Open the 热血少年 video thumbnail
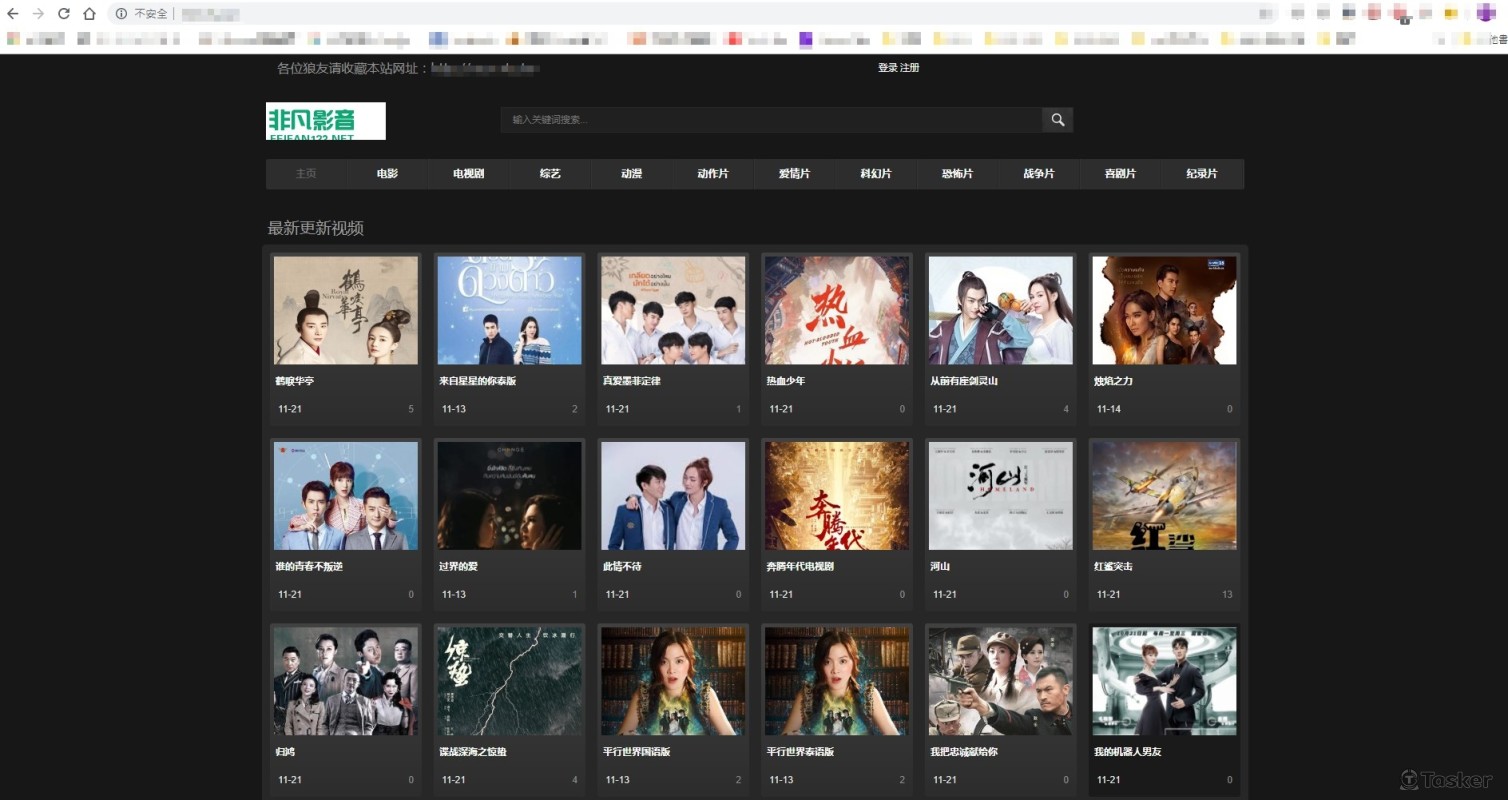This screenshot has height=800, width=1508. point(837,310)
